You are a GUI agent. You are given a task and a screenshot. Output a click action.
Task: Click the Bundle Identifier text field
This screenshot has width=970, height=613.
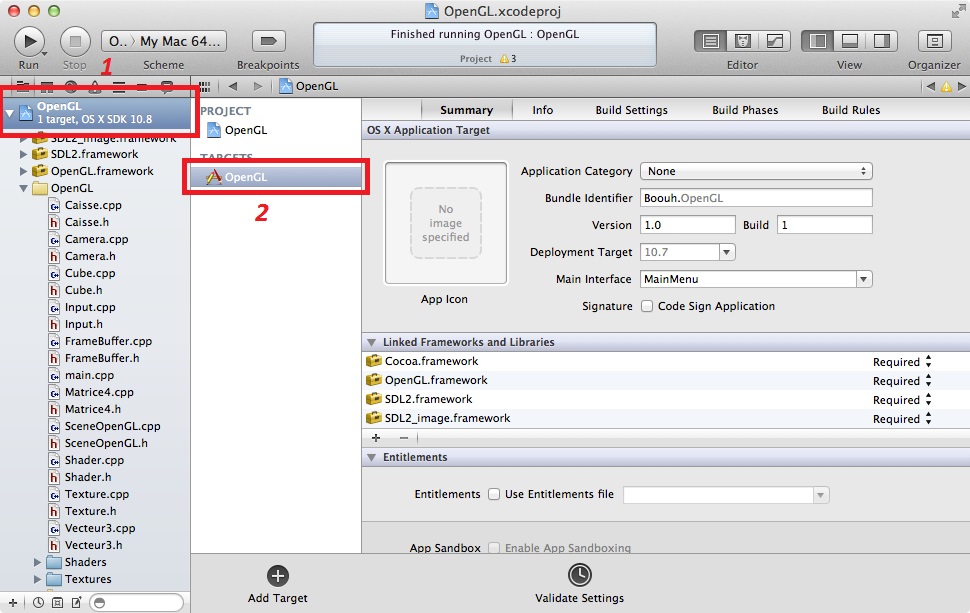(756, 198)
